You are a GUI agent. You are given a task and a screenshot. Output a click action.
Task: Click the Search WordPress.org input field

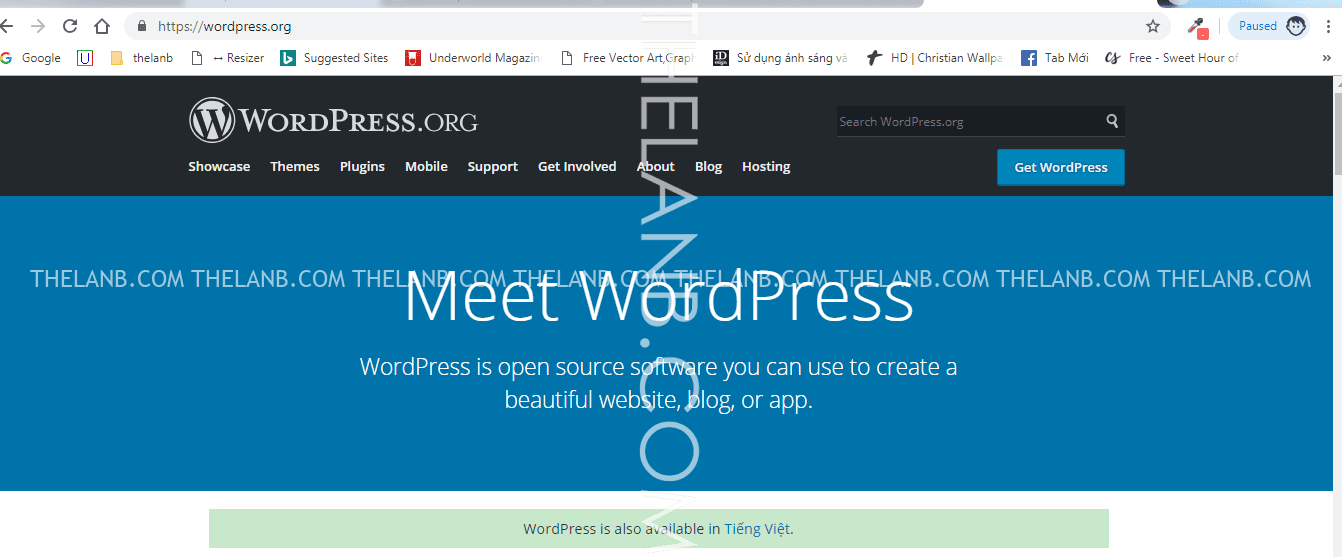pyautogui.click(x=965, y=122)
